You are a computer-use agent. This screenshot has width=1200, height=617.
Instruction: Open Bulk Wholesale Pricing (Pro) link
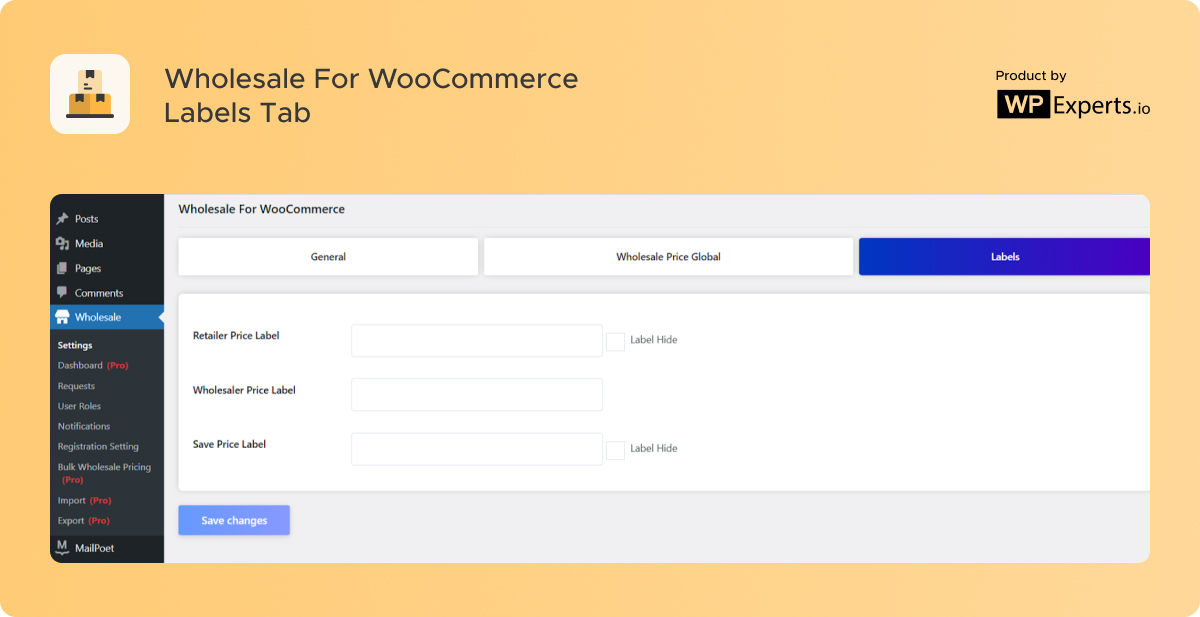[x=104, y=473]
